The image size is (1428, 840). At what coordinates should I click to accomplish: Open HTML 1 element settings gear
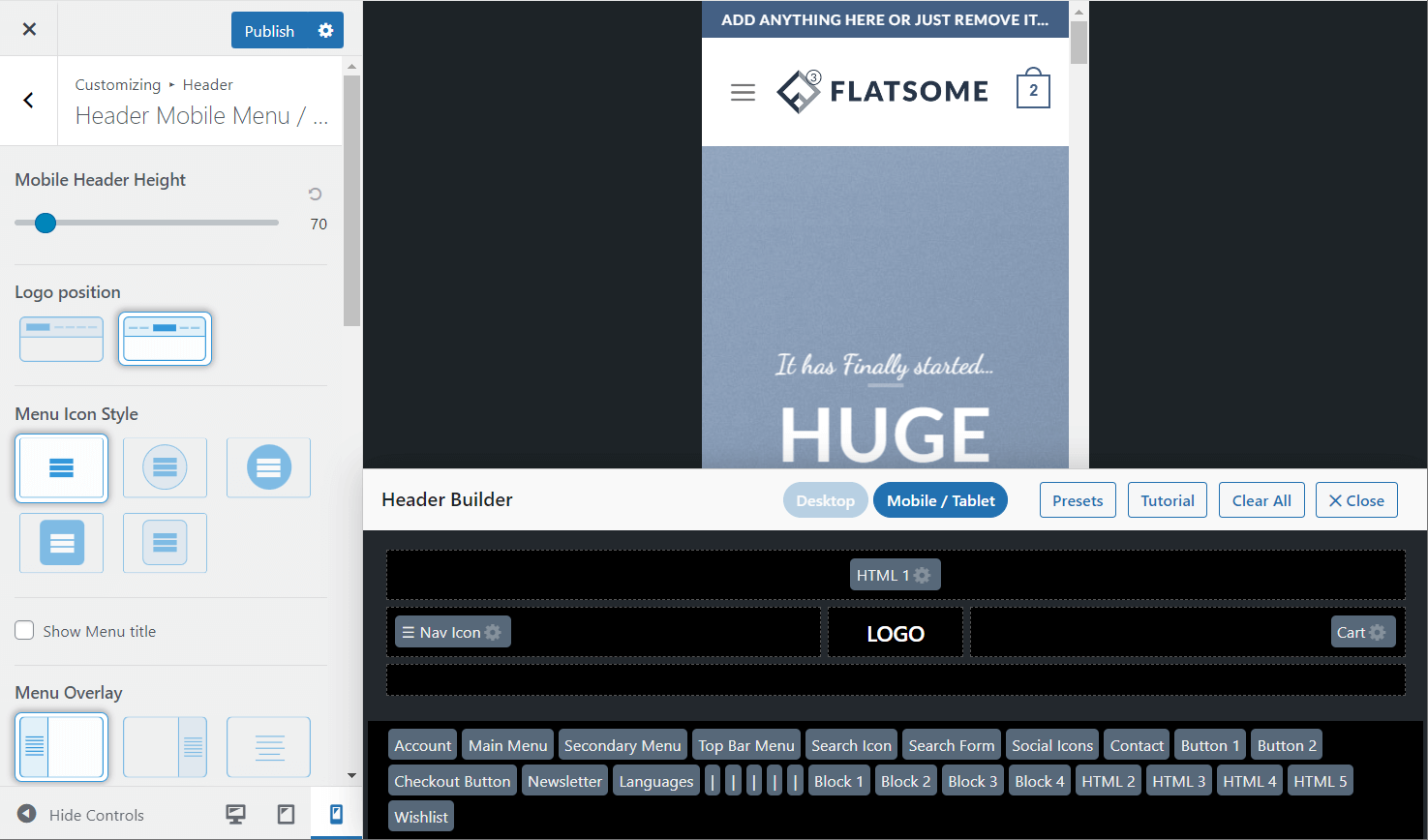coord(923,576)
